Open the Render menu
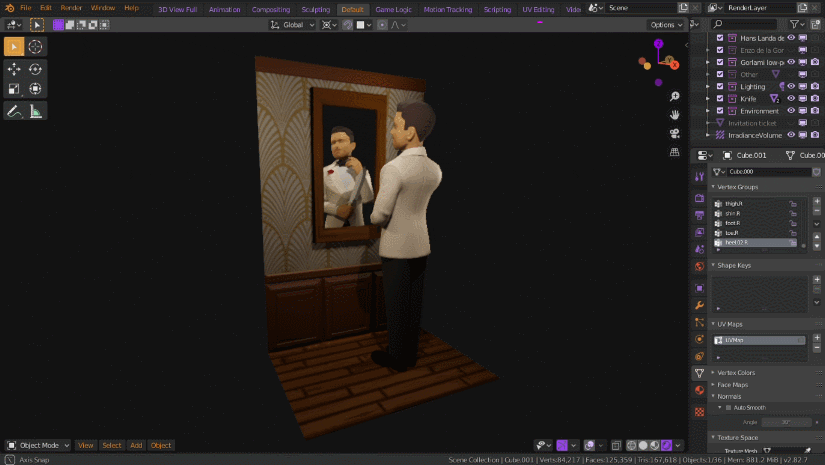This screenshot has height=465, width=825. click(71, 8)
